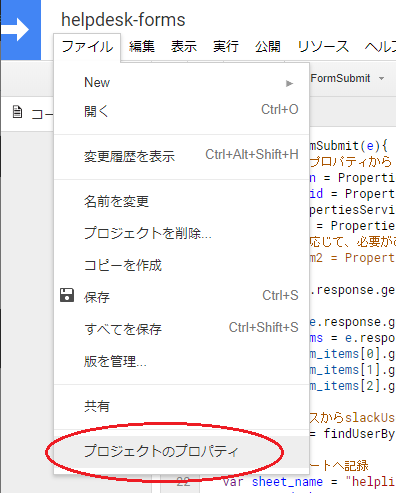Open the 実行 menu

pos(226,47)
